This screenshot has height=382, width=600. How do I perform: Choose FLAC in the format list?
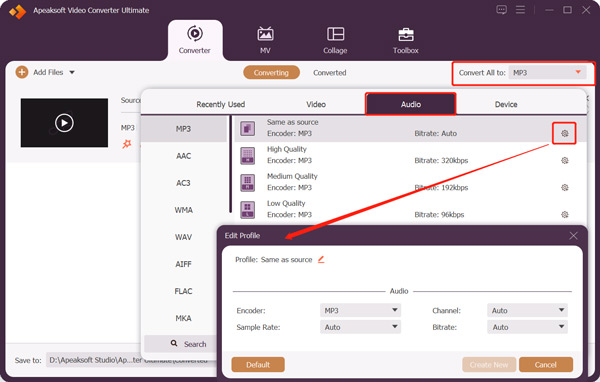pyautogui.click(x=184, y=291)
